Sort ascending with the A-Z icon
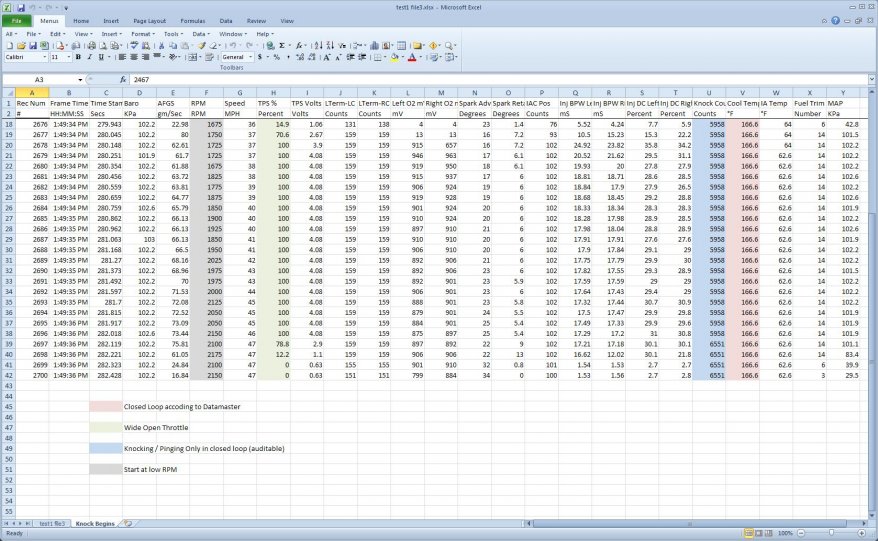 [317, 46]
